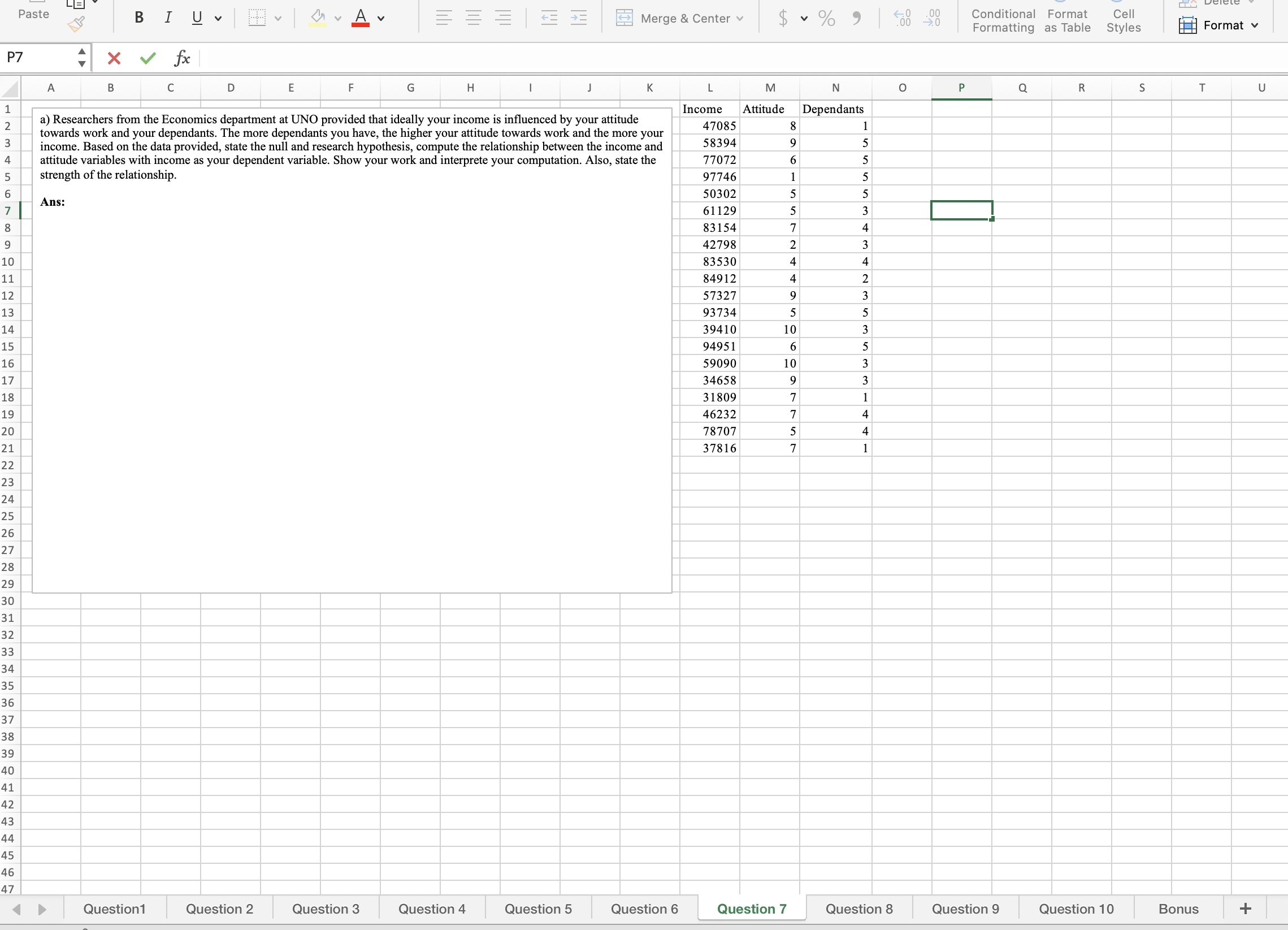Toggle italic formatting
The height and width of the screenshot is (930, 1288).
(167, 18)
